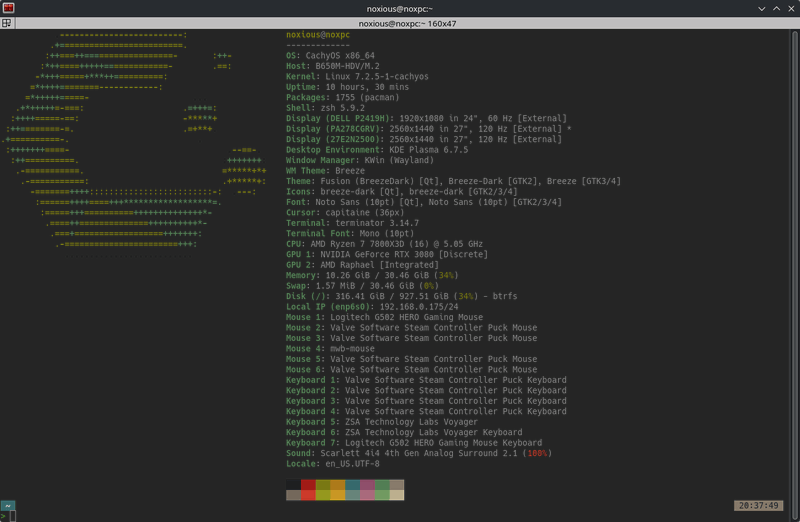Click the 'Memory: 10.26 GiB / 30.46 GiB' line
Image resolution: width=800 pixels, height=522 pixels.
click(372, 276)
